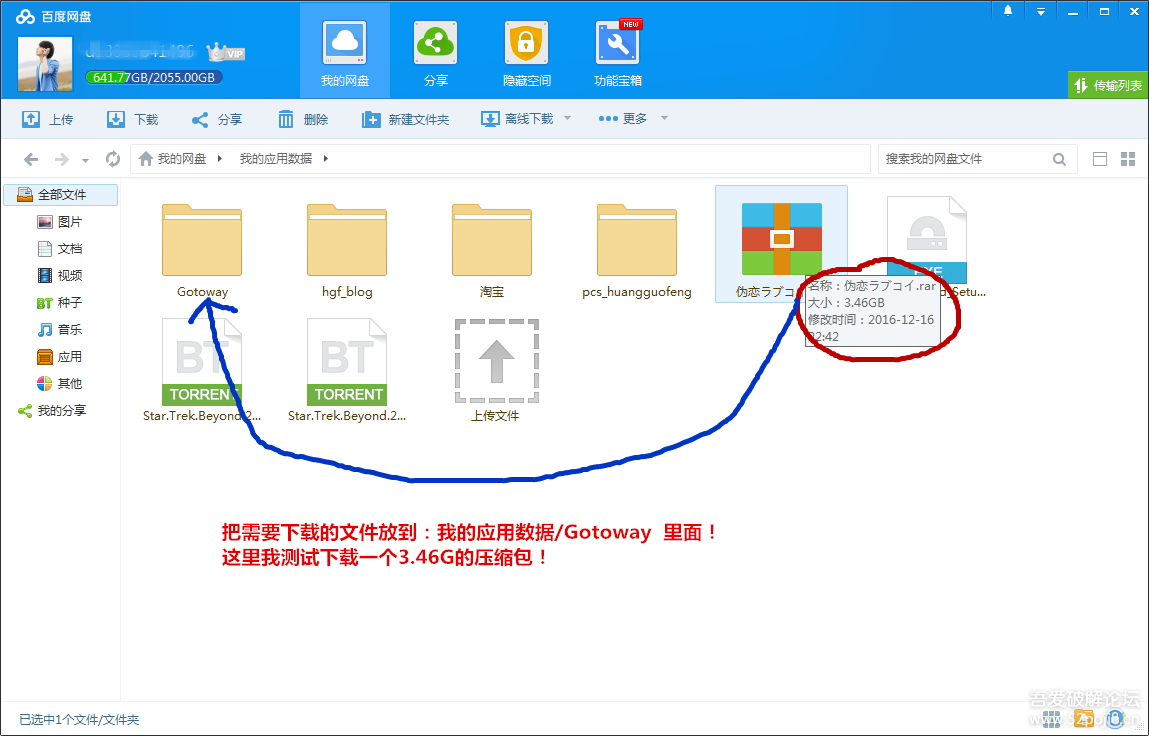Select the 淘宝 folder

tap(492, 249)
